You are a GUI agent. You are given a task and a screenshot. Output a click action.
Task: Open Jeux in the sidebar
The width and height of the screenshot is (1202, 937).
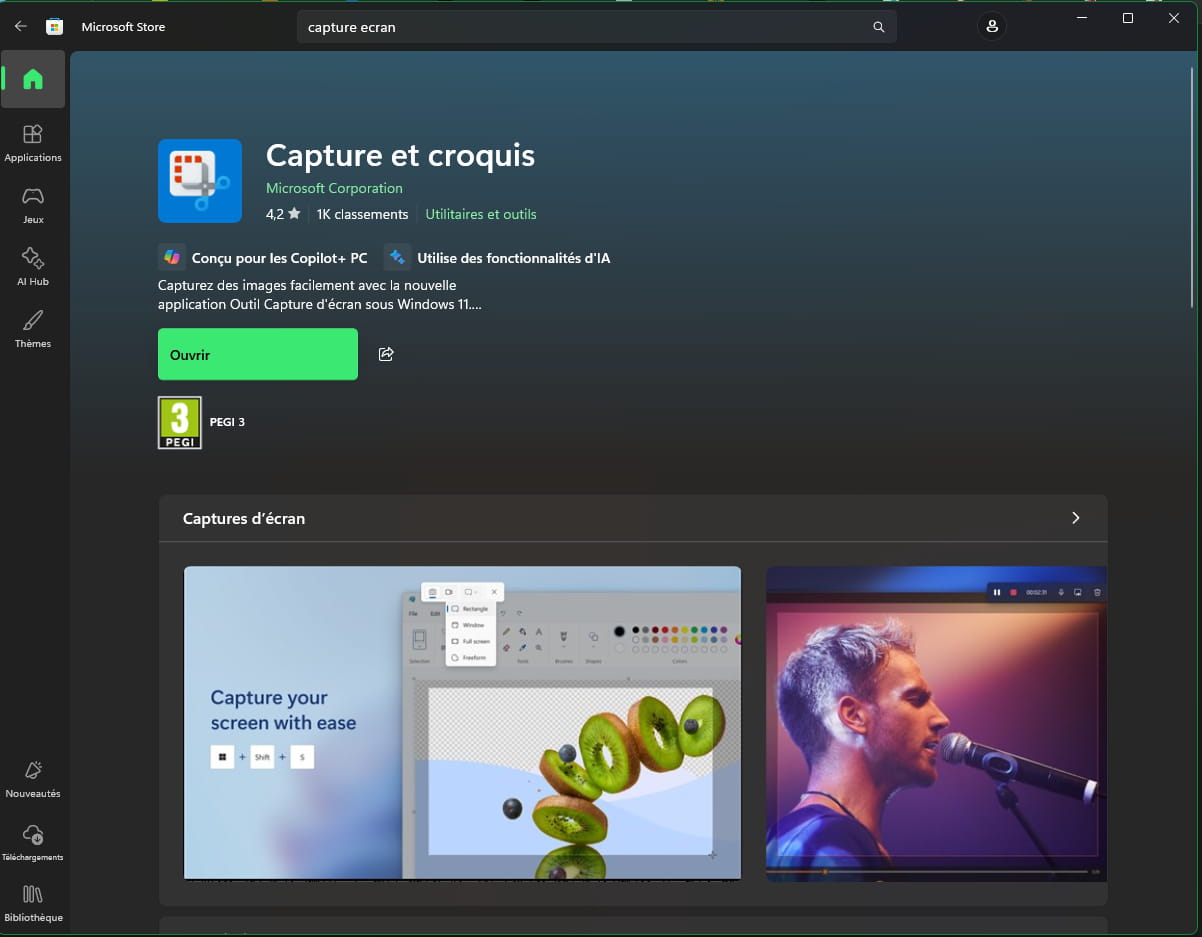coord(33,204)
